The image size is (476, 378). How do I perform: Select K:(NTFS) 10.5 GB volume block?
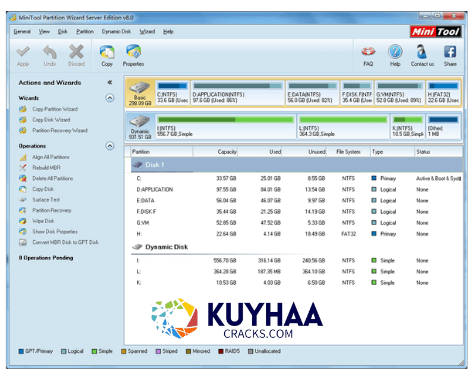[408, 127]
